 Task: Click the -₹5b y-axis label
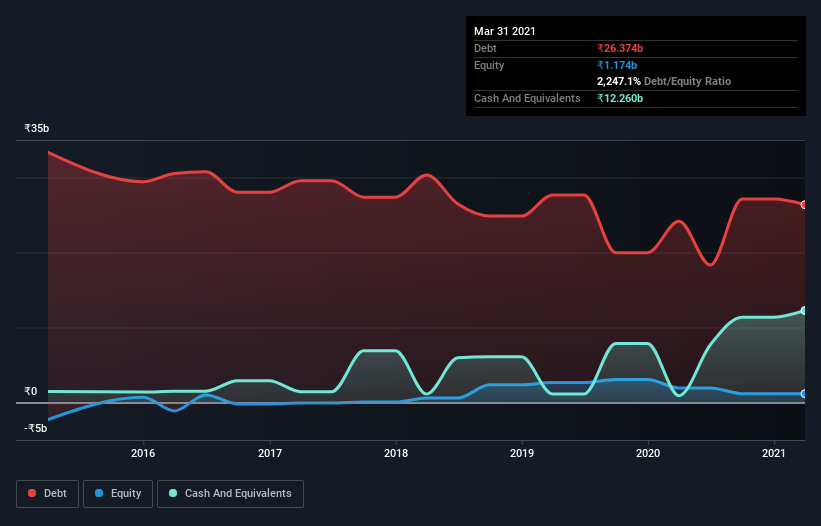(35, 428)
